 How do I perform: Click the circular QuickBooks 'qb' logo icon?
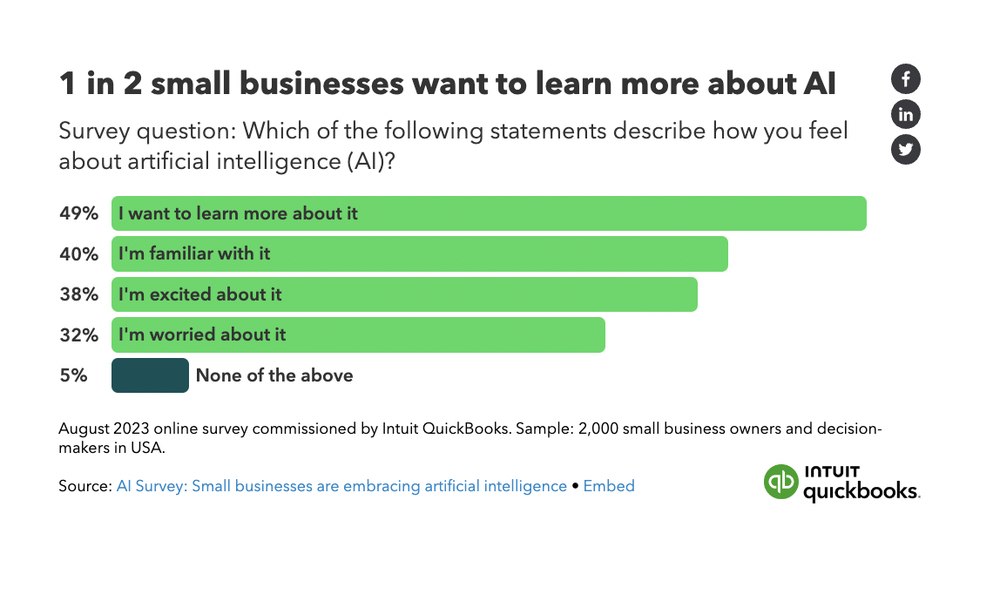pyautogui.click(x=781, y=483)
